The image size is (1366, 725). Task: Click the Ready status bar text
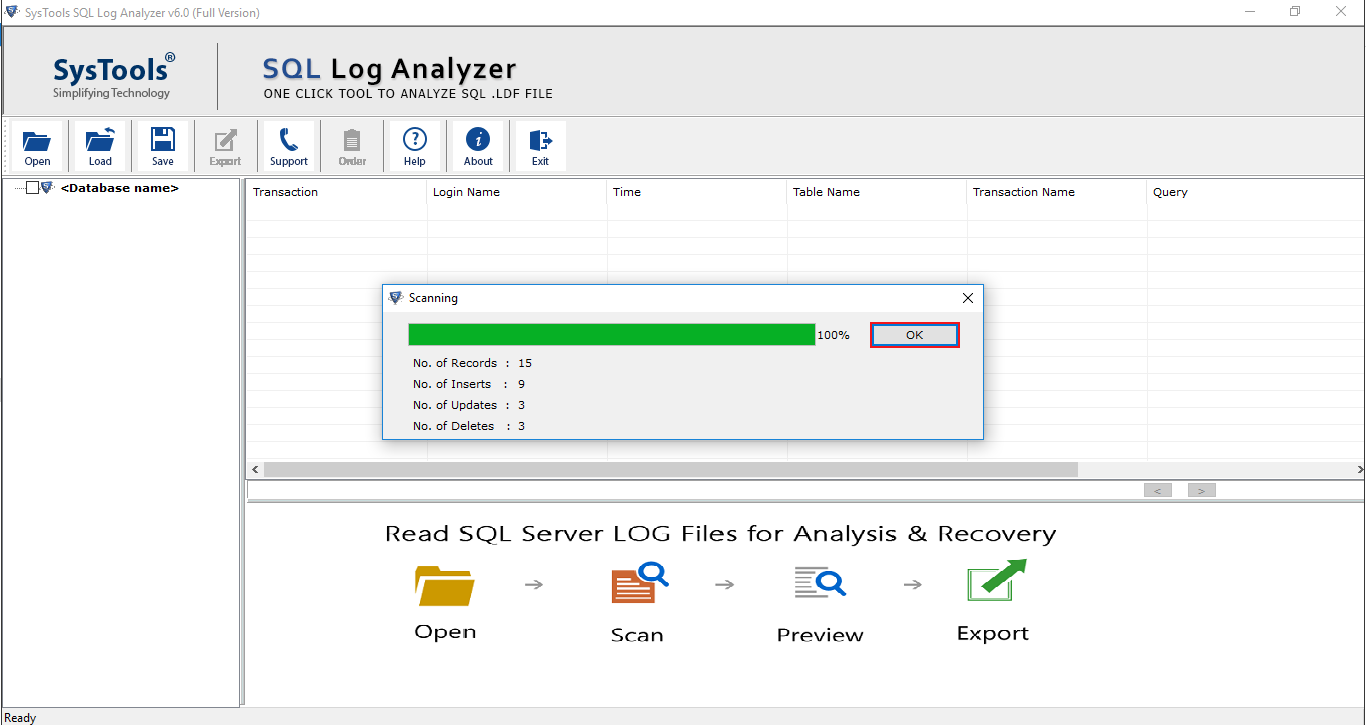(20, 718)
